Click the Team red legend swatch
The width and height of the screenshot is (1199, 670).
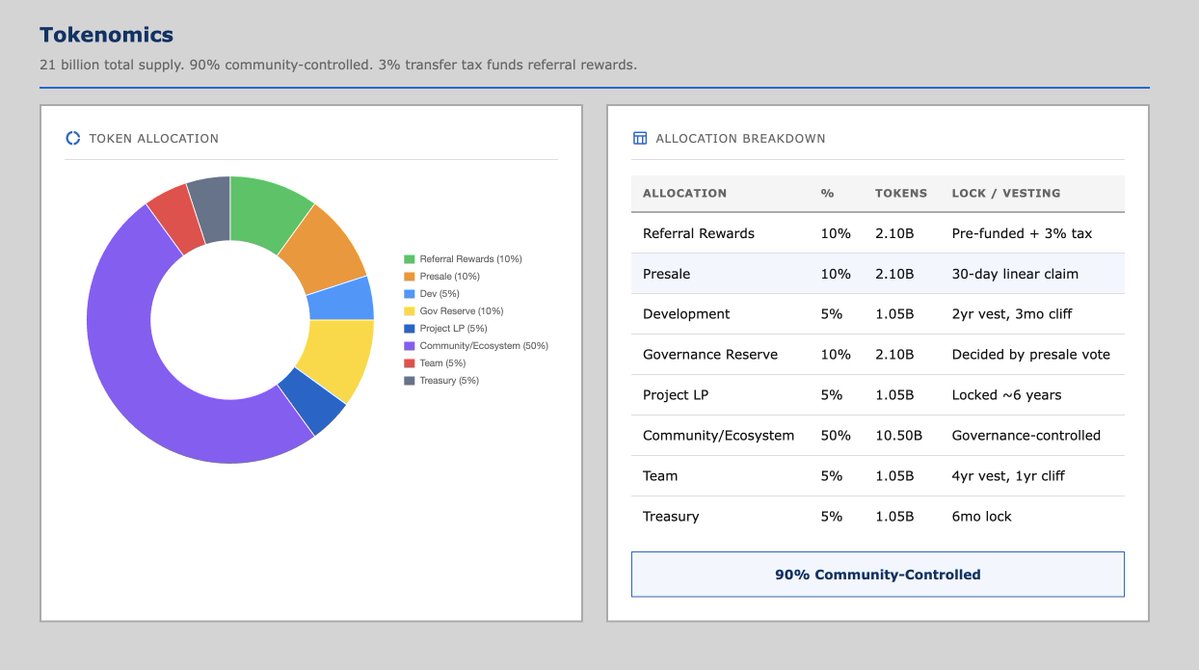[409, 363]
